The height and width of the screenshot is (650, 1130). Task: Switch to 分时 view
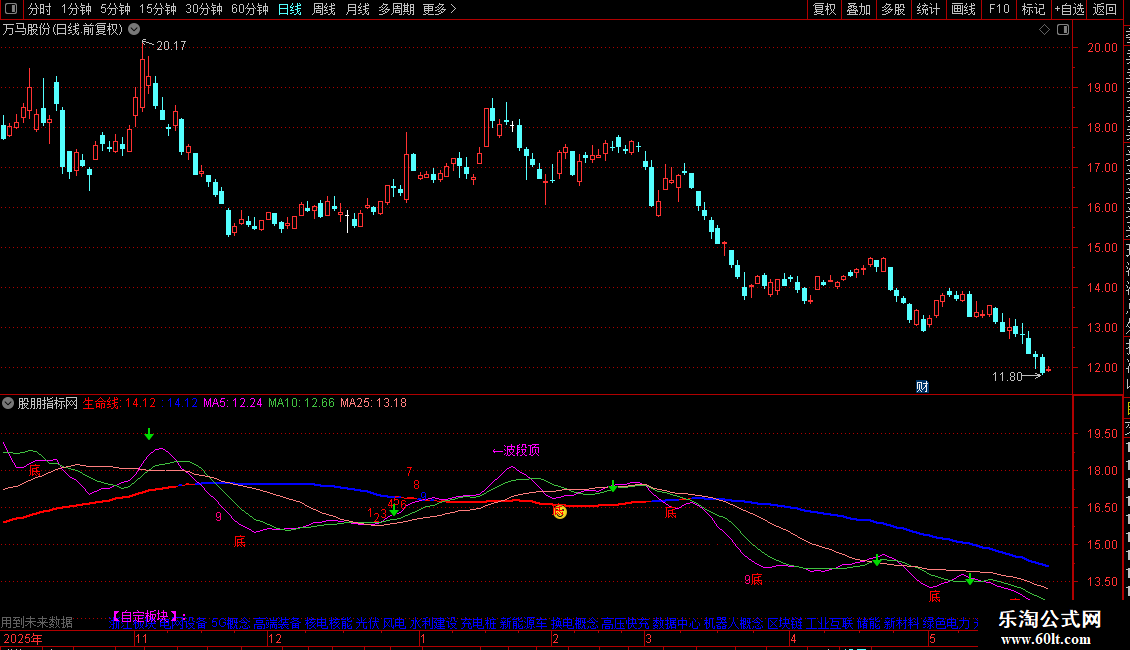40,9
